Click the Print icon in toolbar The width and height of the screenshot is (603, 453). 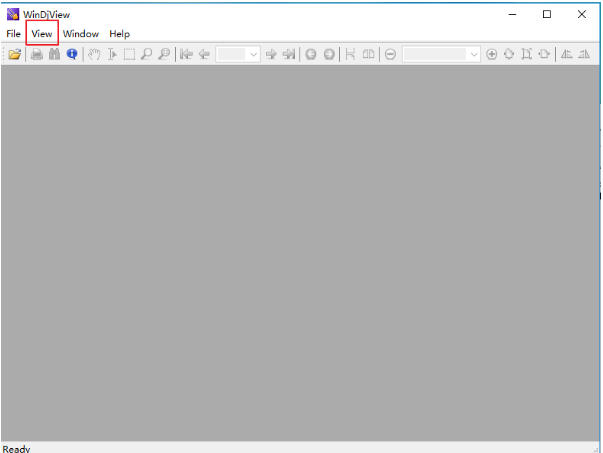click(37, 54)
